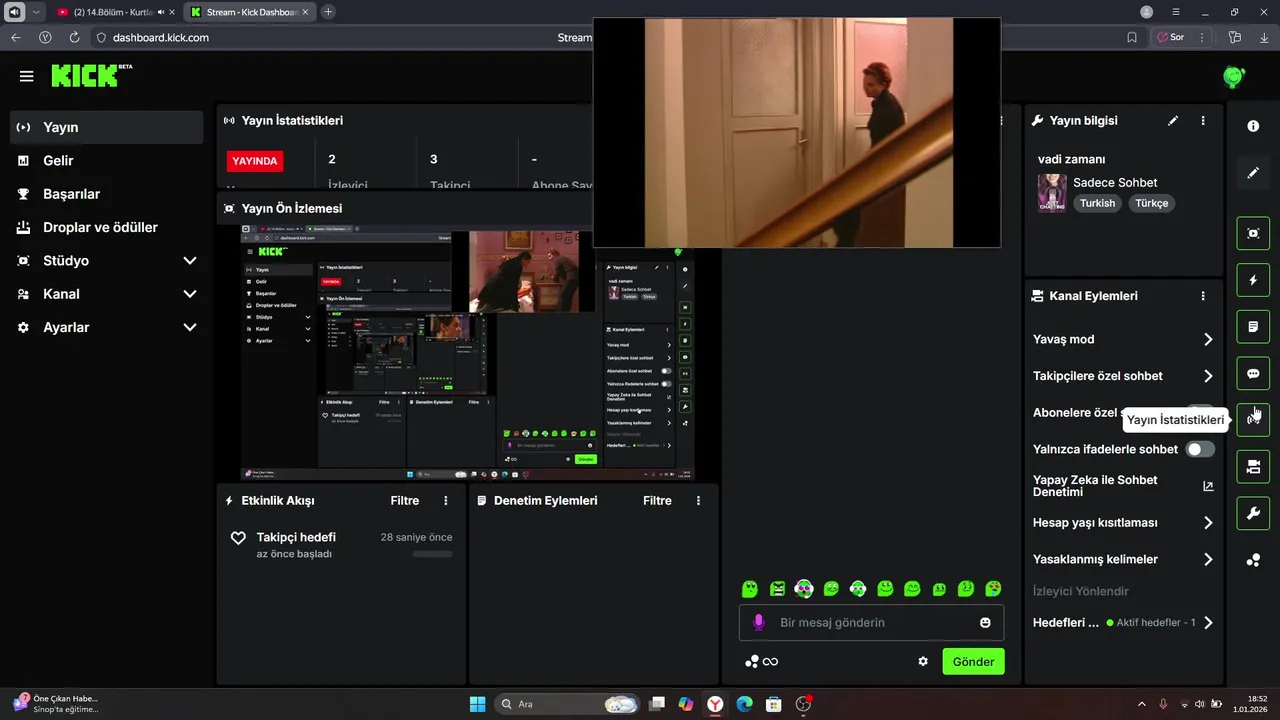Image resolution: width=1280 pixels, height=720 pixels.
Task: Toggle Abonelere özel sohbet switch
Action: [1200, 412]
